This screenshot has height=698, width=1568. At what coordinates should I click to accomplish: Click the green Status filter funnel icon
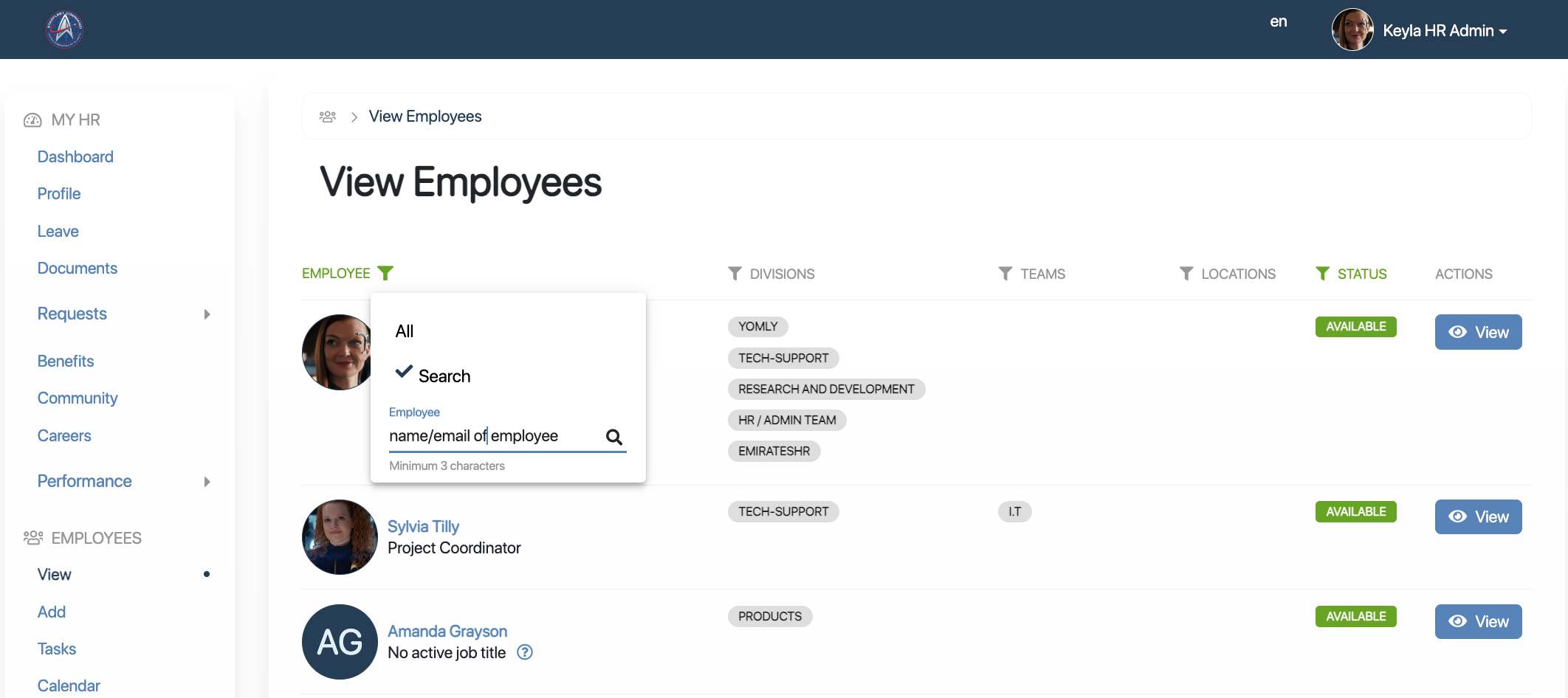pos(1322,274)
